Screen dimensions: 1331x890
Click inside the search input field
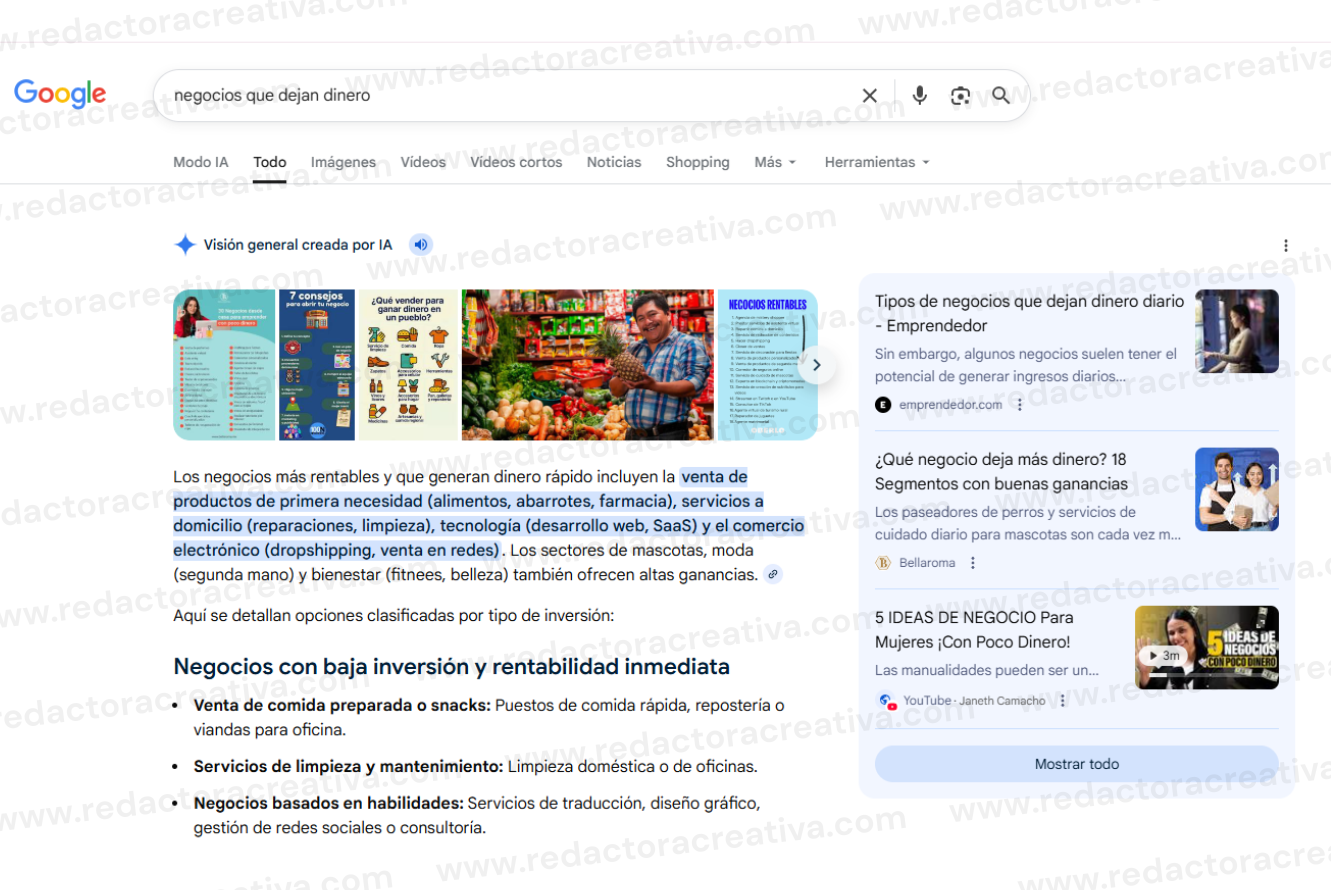[510, 96]
